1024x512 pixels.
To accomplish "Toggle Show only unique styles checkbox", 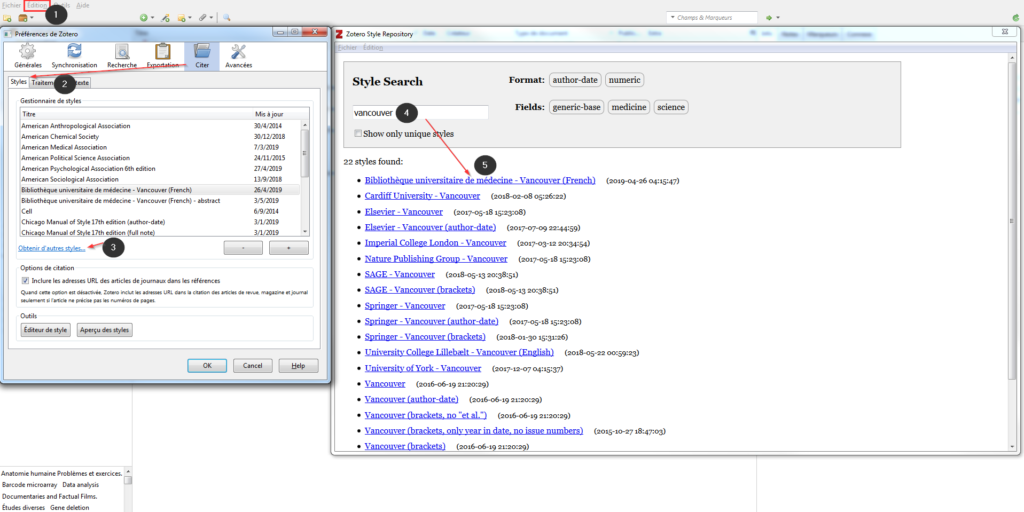I will click(358, 133).
